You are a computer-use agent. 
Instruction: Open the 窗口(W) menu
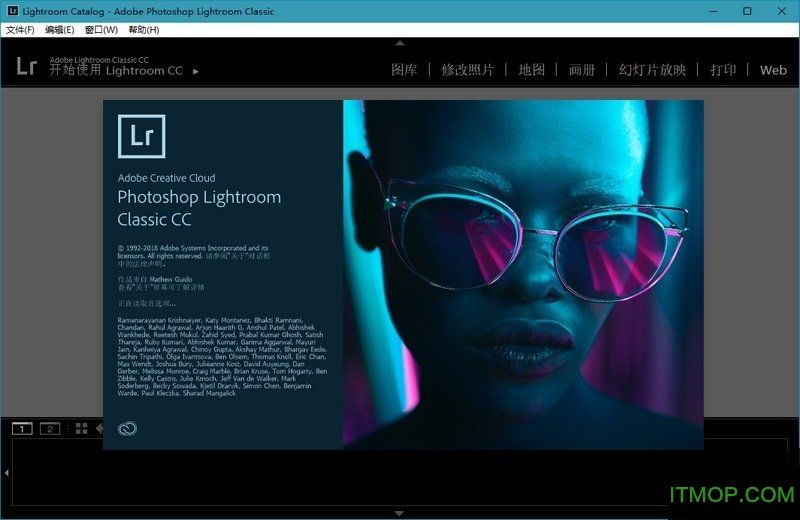pos(101,30)
